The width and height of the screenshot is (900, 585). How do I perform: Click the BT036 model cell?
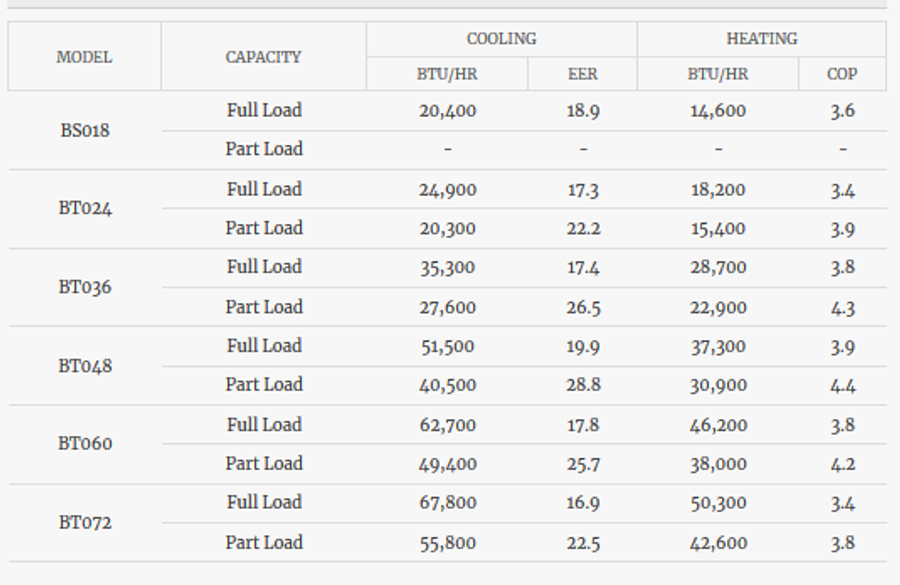point(85,287)
